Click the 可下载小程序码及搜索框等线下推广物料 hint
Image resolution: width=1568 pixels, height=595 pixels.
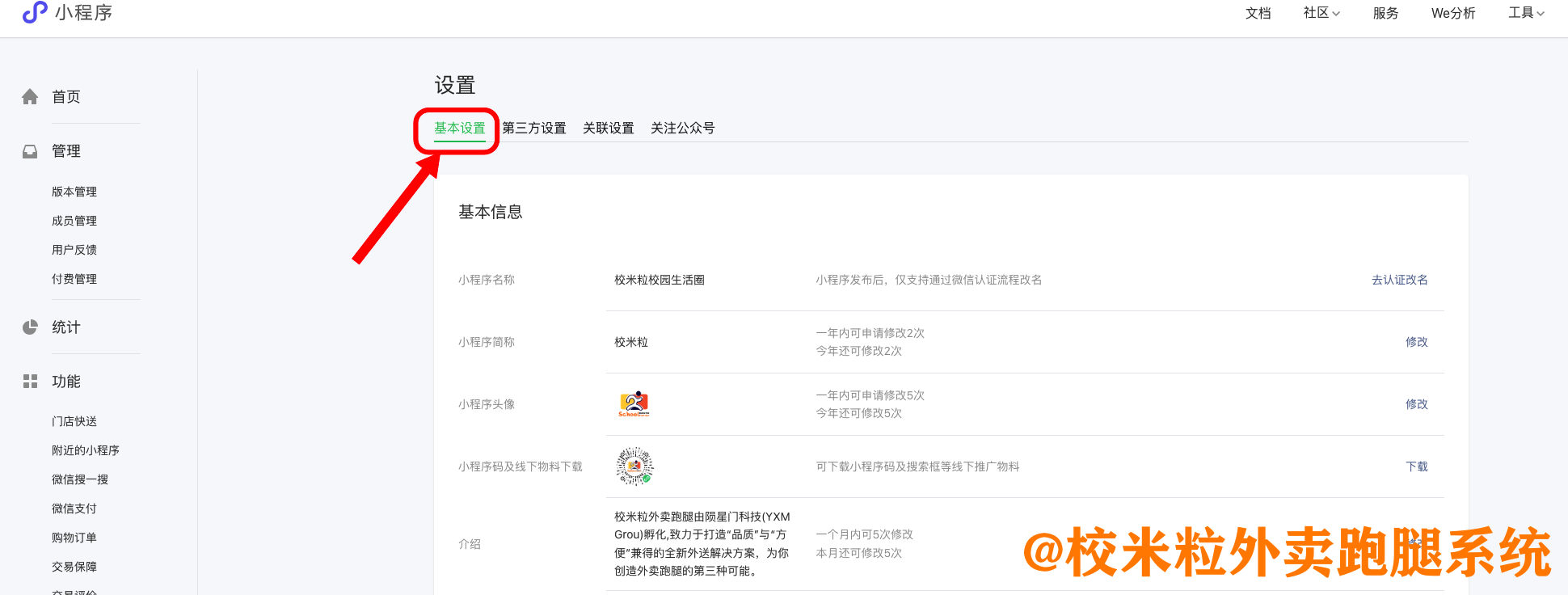pos(917,466)
